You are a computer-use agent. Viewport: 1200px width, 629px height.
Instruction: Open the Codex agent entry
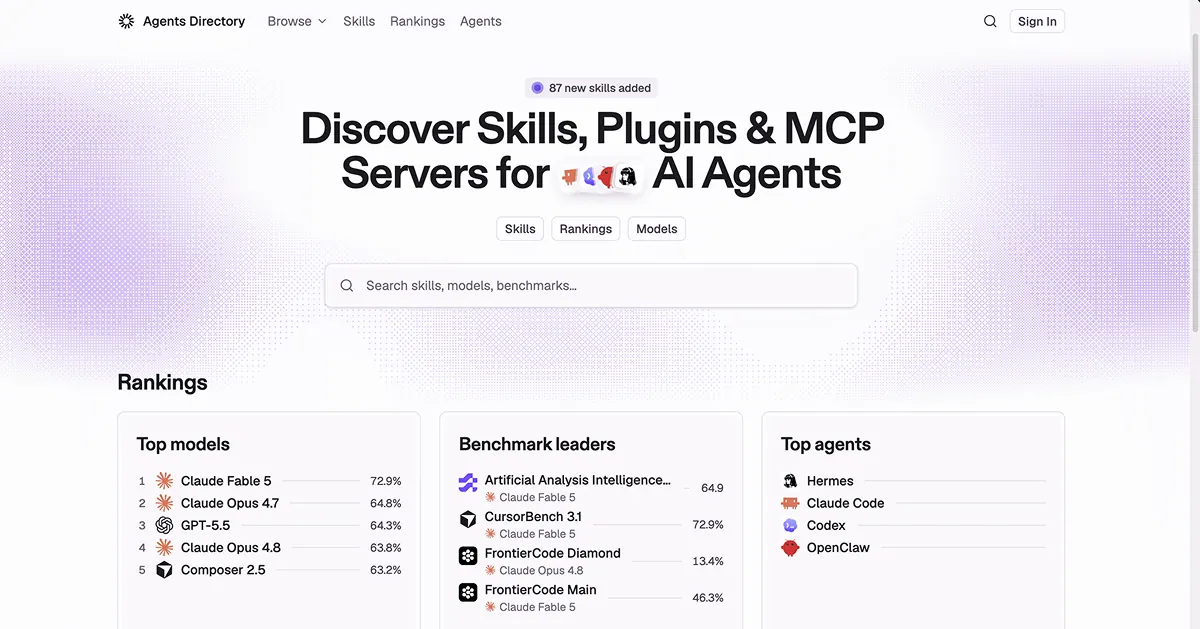click(x=913, y=525)
